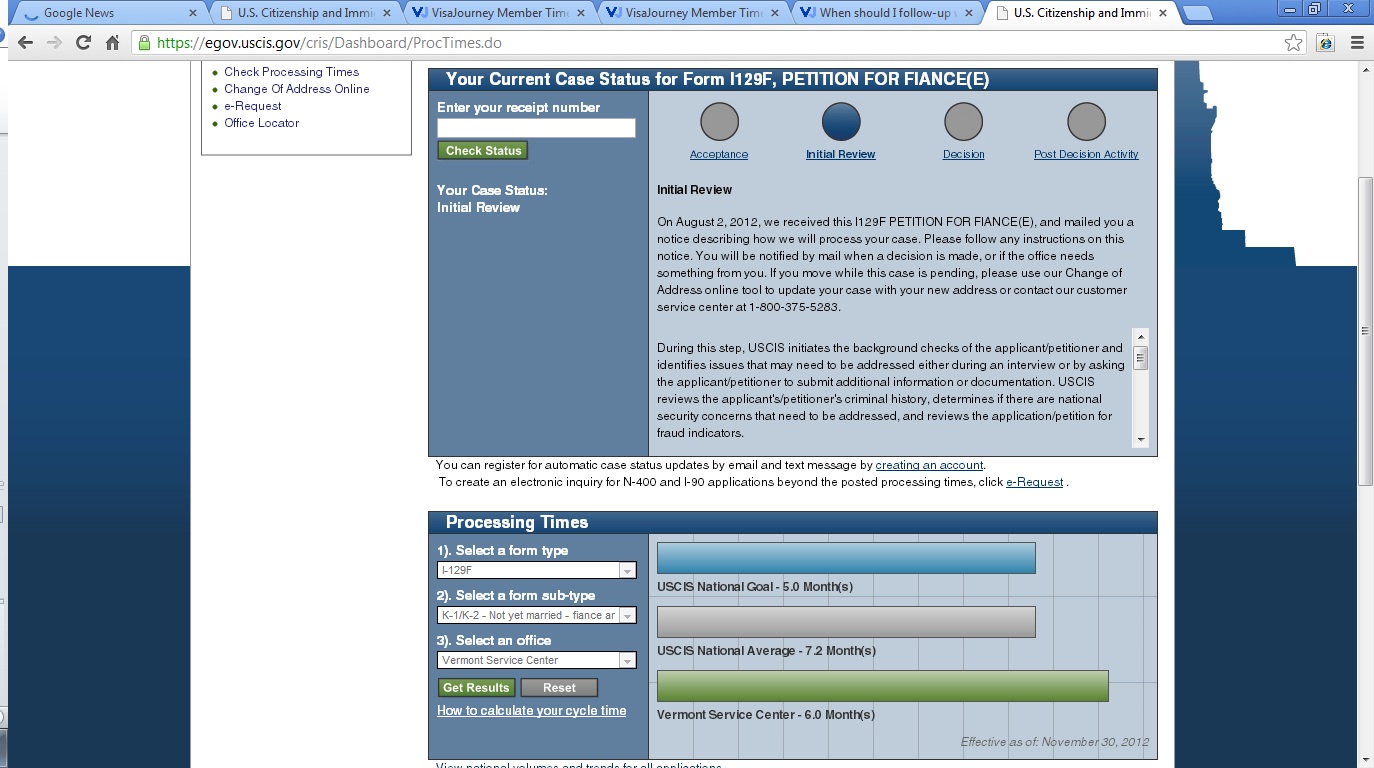Click the Reset button
The height and width of the screenshot is (768, 1374).
click(559, 688)
